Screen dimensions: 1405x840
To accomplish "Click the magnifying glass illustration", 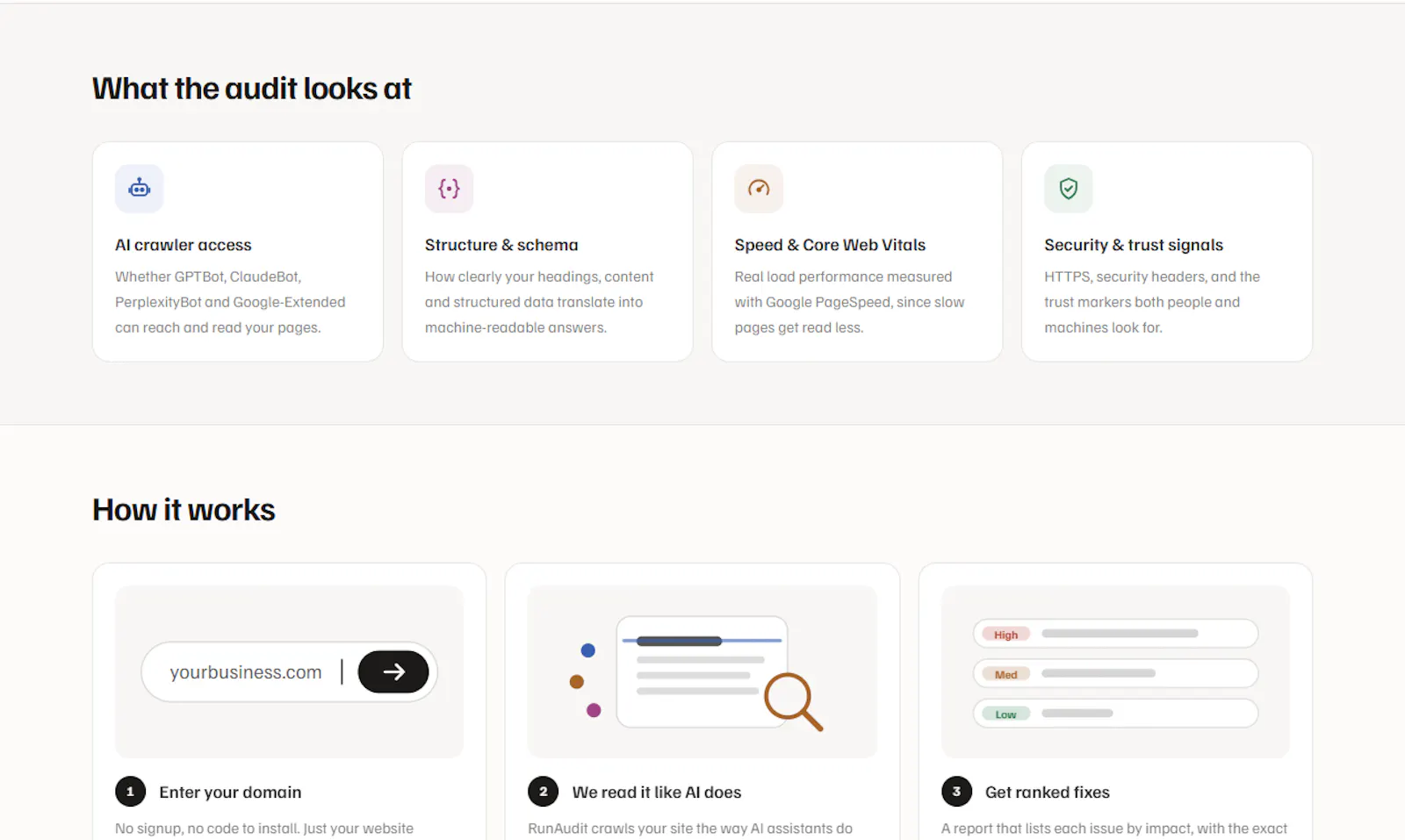I will click(793, 701).
